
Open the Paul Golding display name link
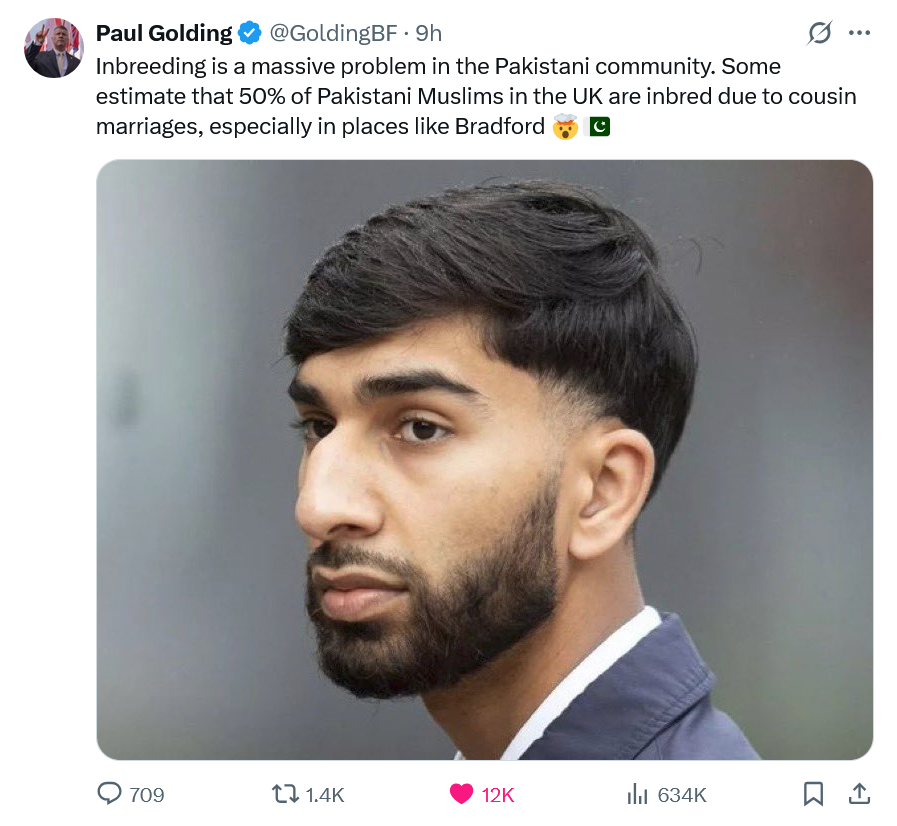coord(164,33)
